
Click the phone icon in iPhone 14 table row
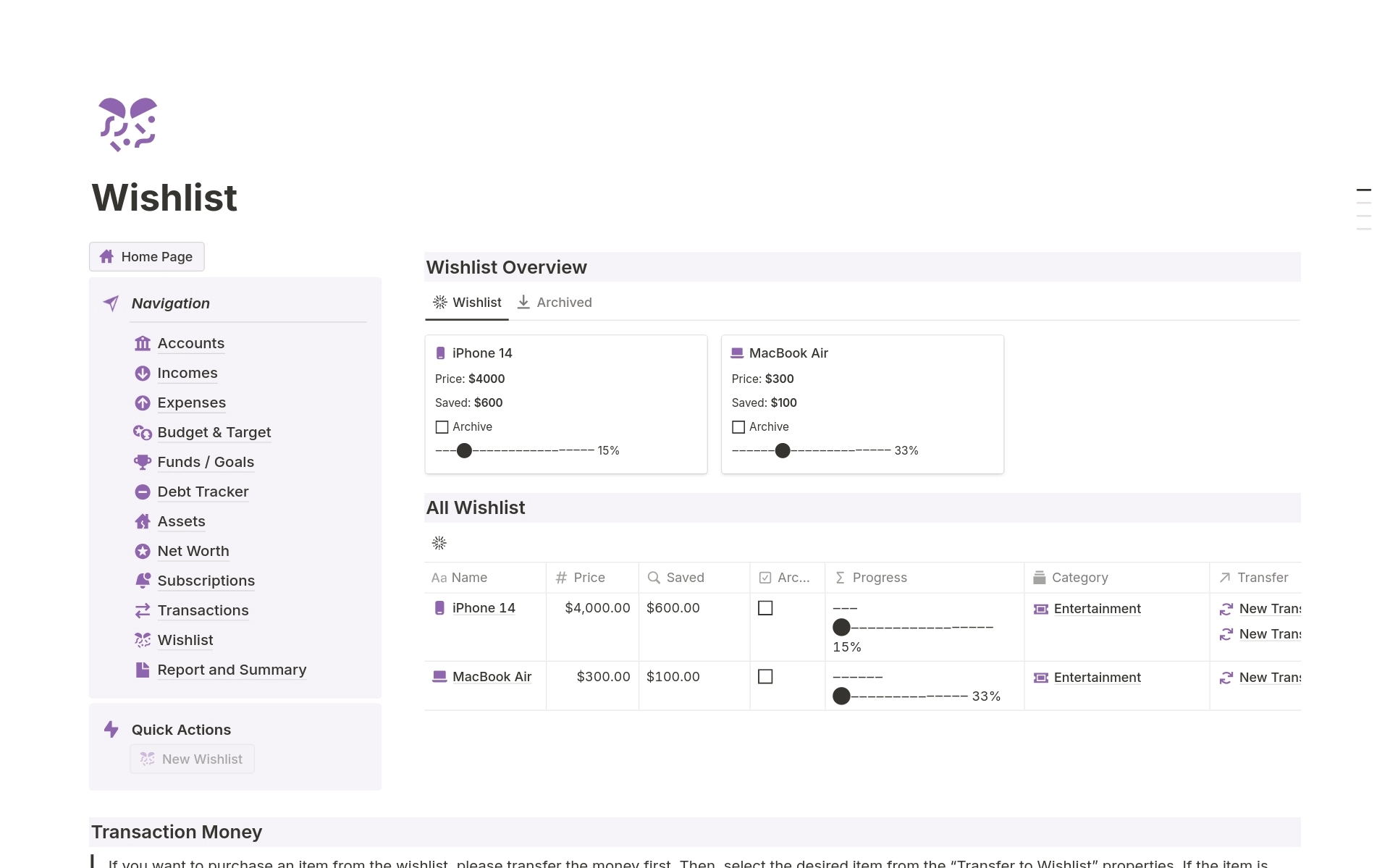(439, 608)
